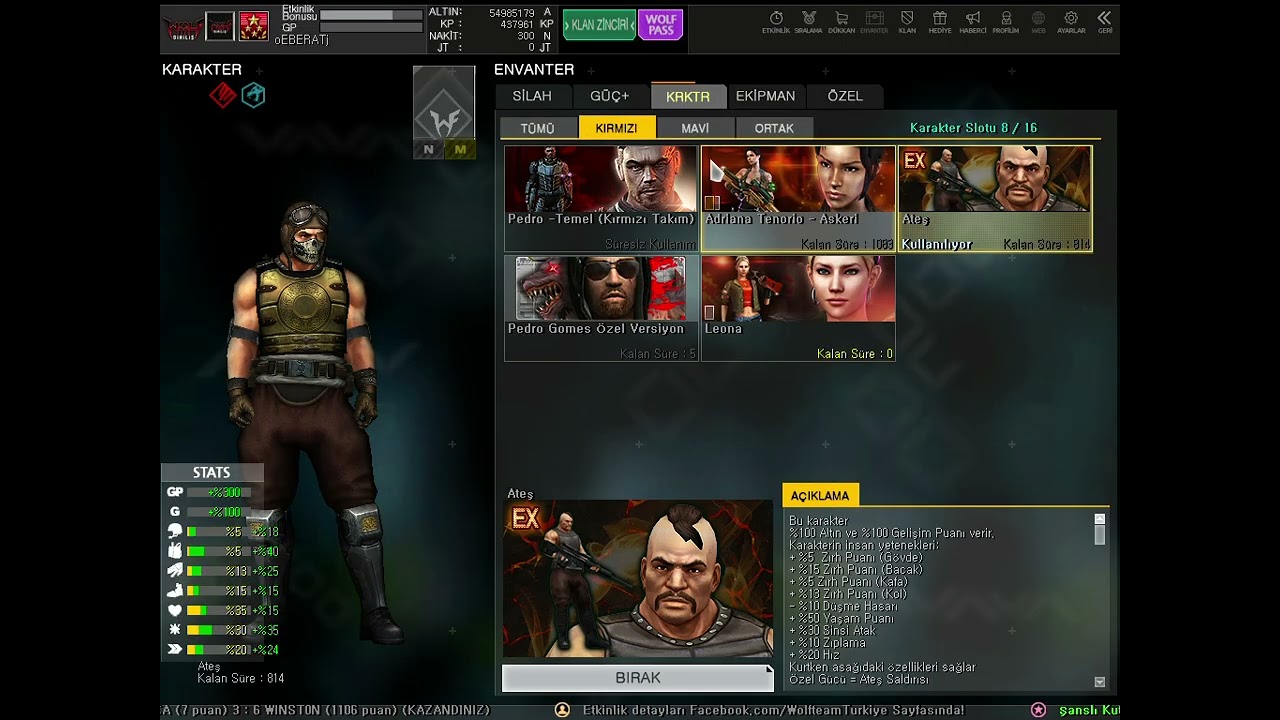Select the red team character icon
The height and width of the screenshot is (720, 1280).
223,95
